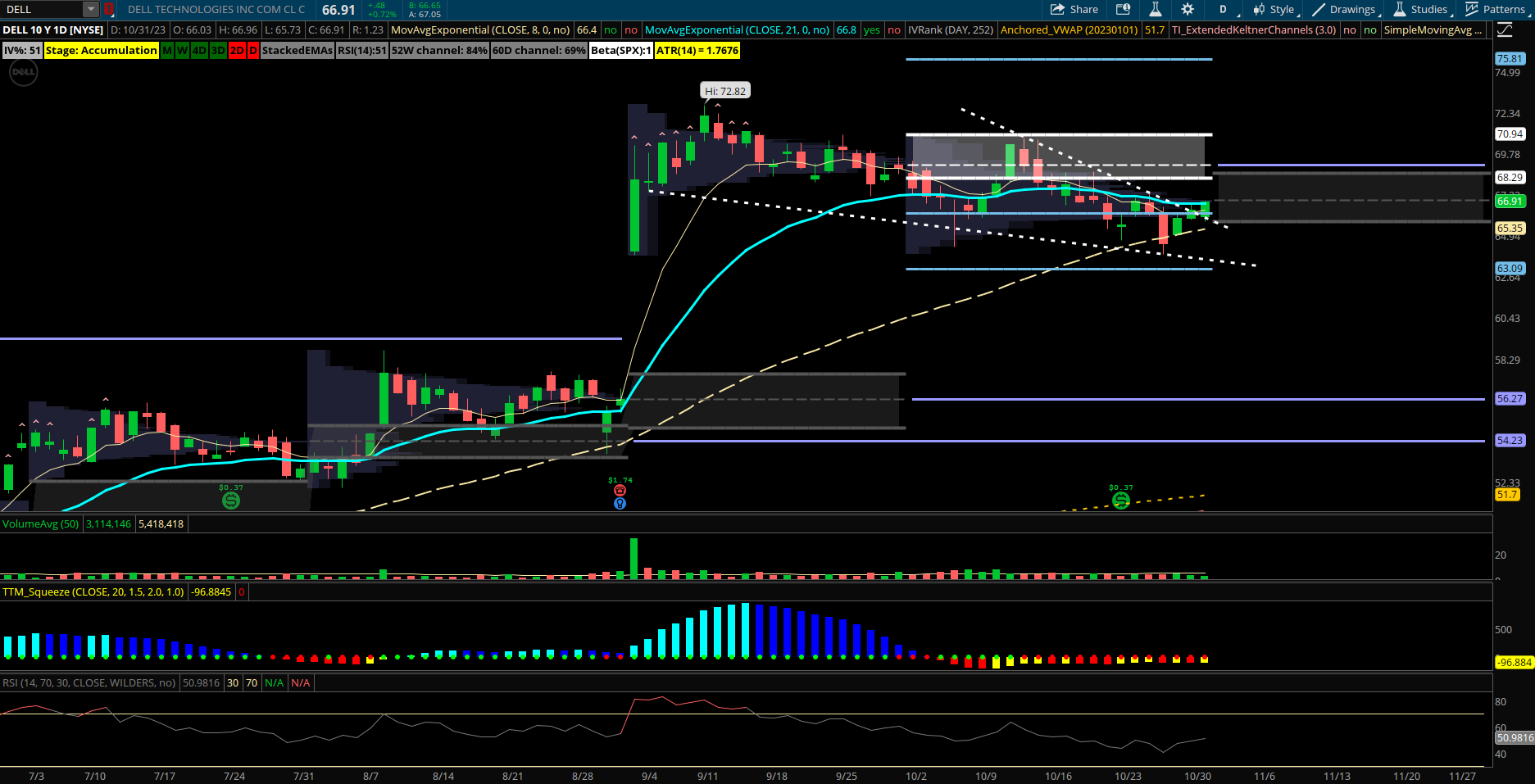Click the 54.23 price level bubble
The image size is (1535, 784).
coord(1510,441)
